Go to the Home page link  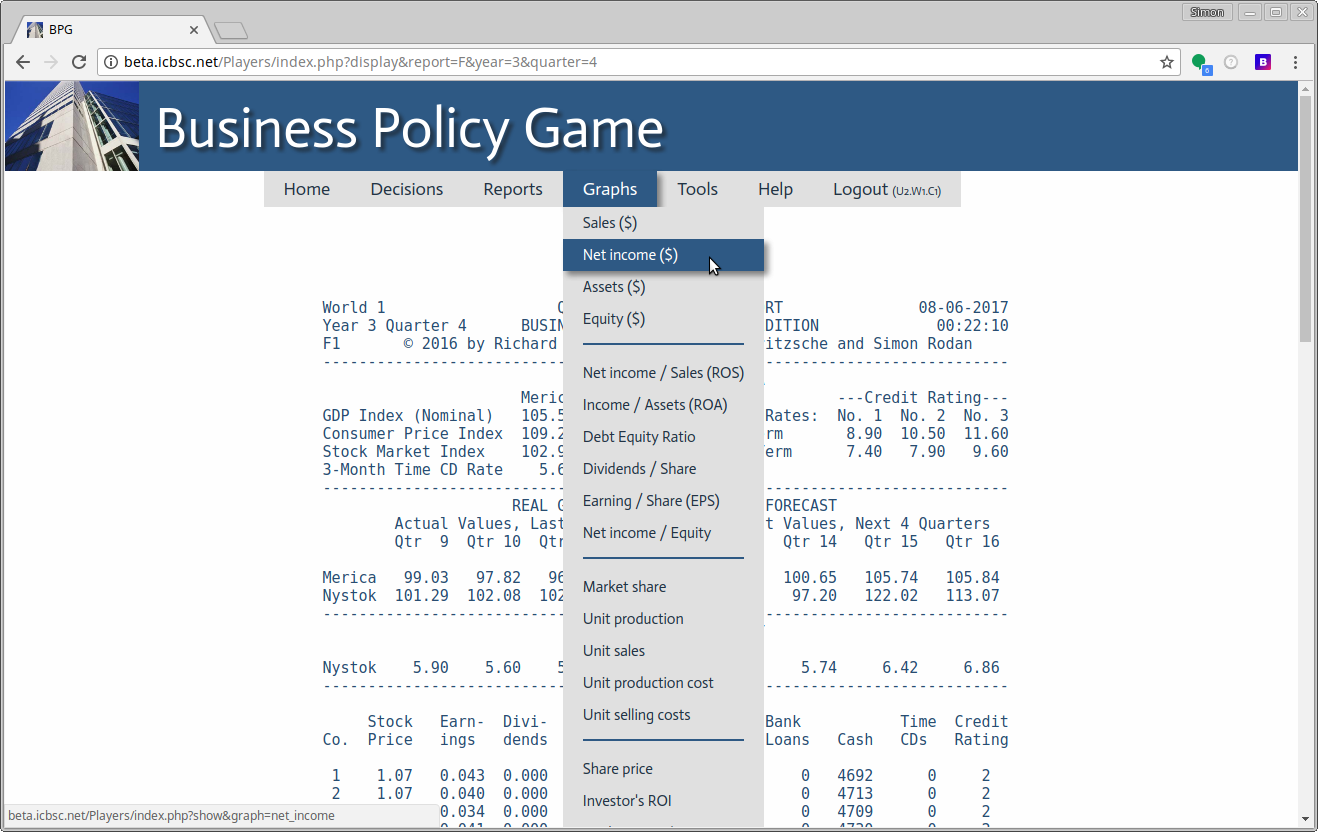[306, 189]
